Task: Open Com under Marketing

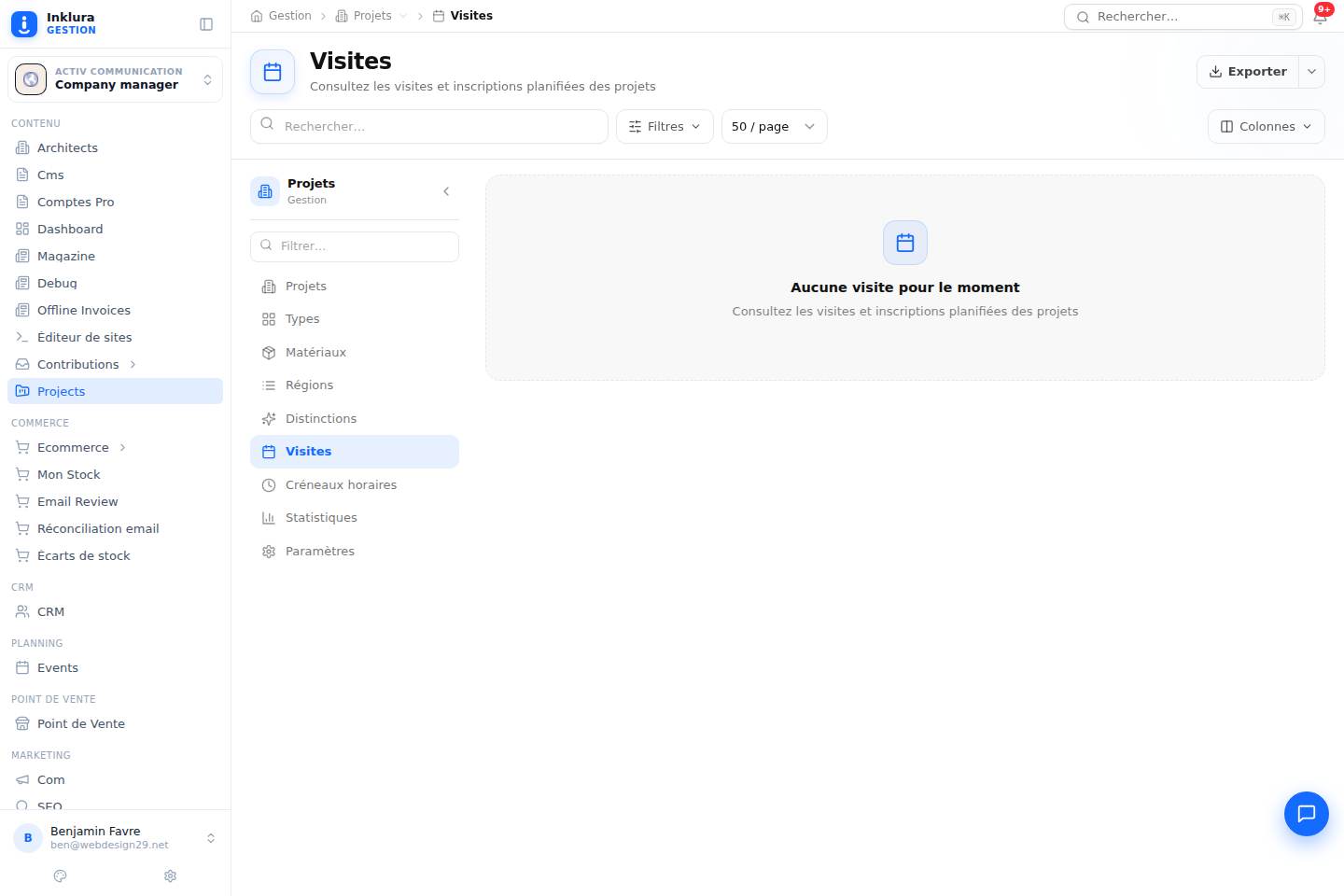Action: 115,779
